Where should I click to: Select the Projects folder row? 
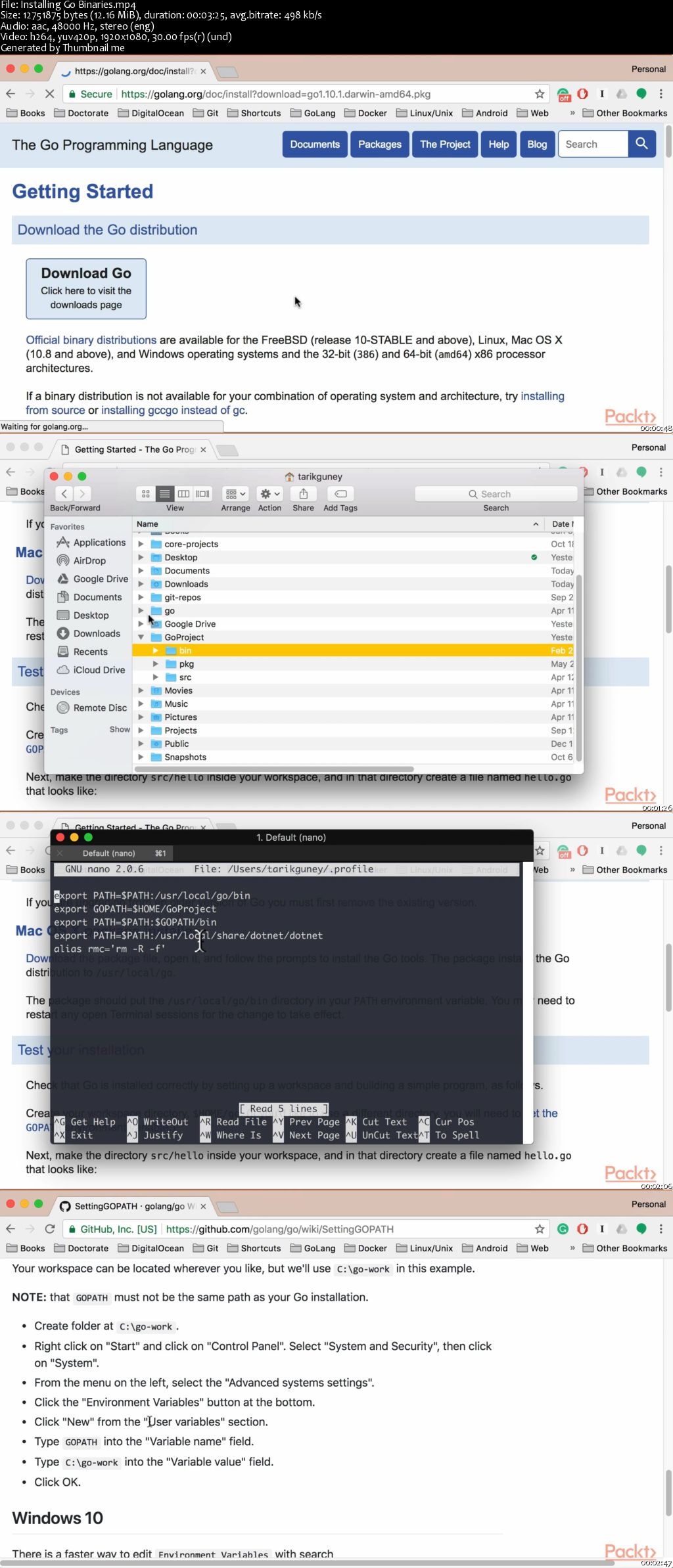point(354,730)
